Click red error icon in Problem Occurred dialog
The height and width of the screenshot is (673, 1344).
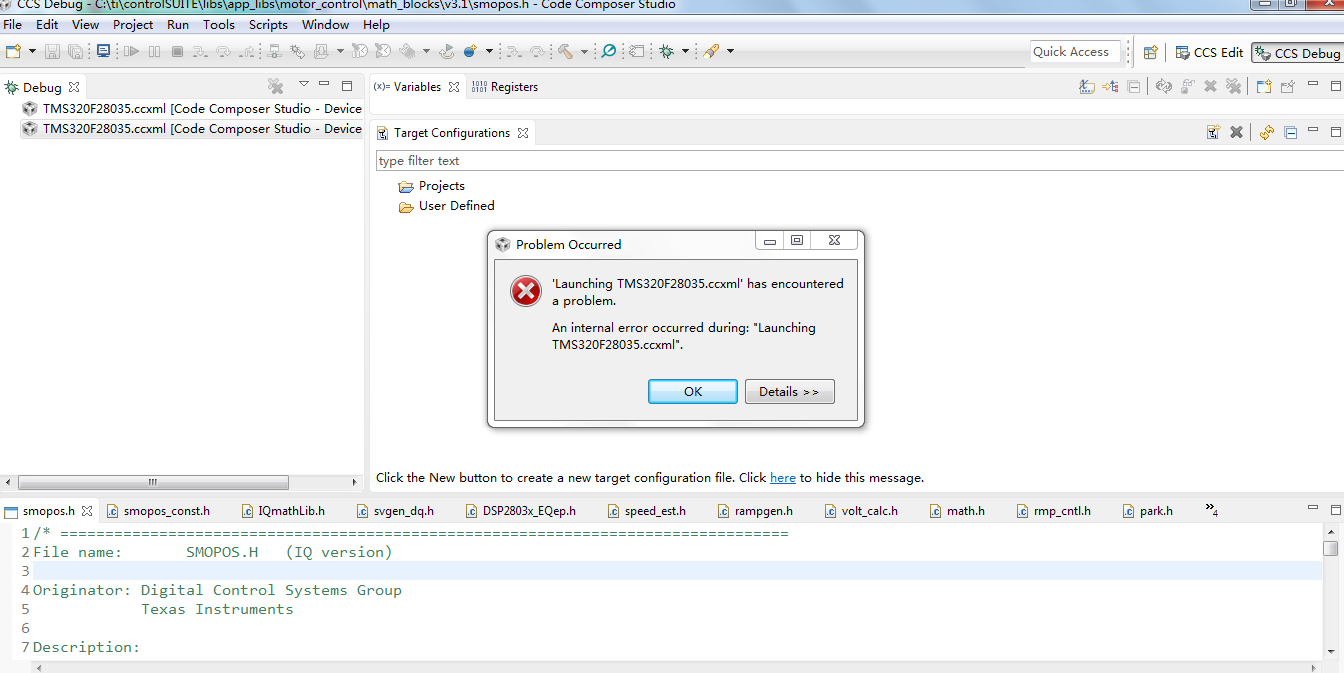(526, 291)
